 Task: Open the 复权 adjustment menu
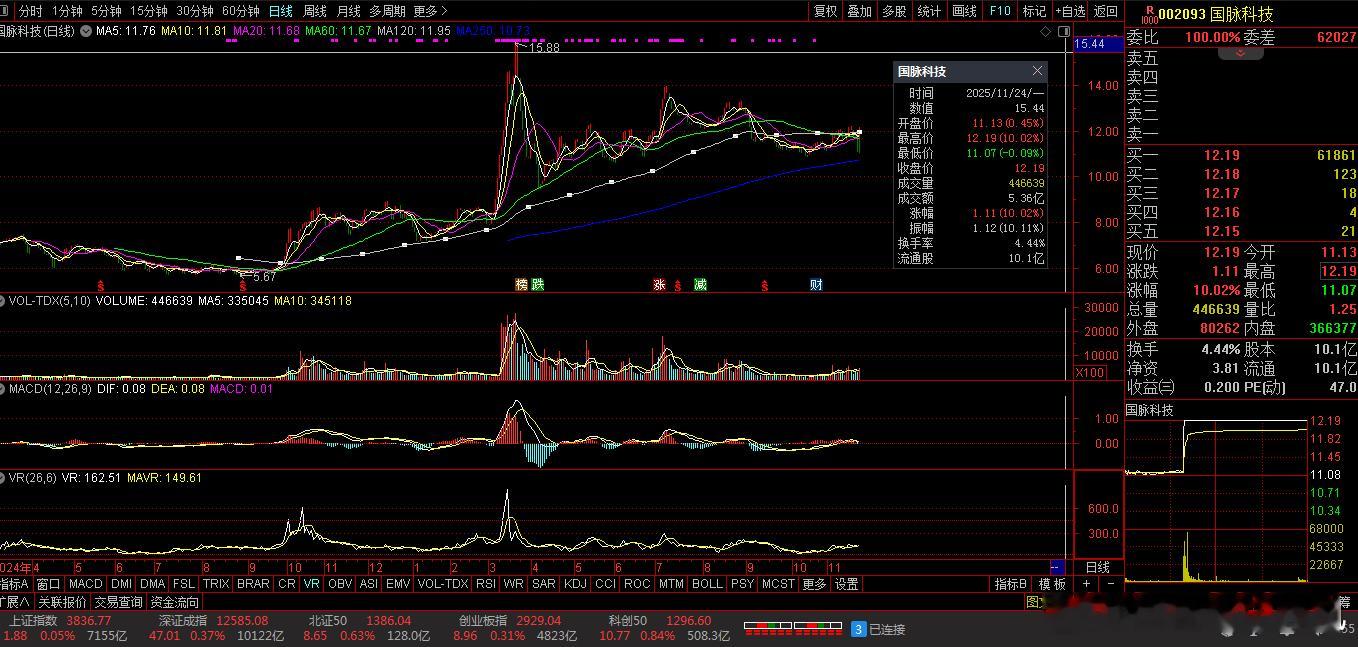point(826,11)
